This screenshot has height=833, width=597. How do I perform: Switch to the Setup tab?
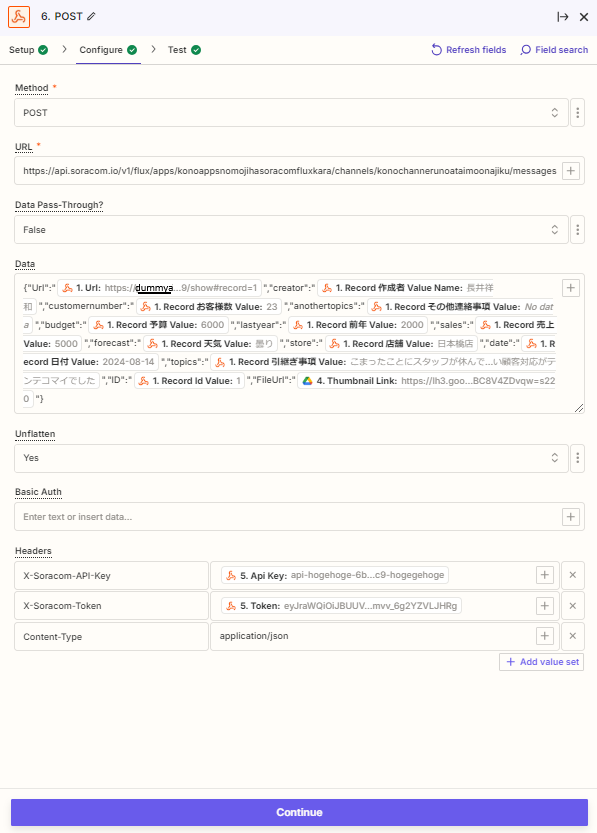[x=28, y=50]
